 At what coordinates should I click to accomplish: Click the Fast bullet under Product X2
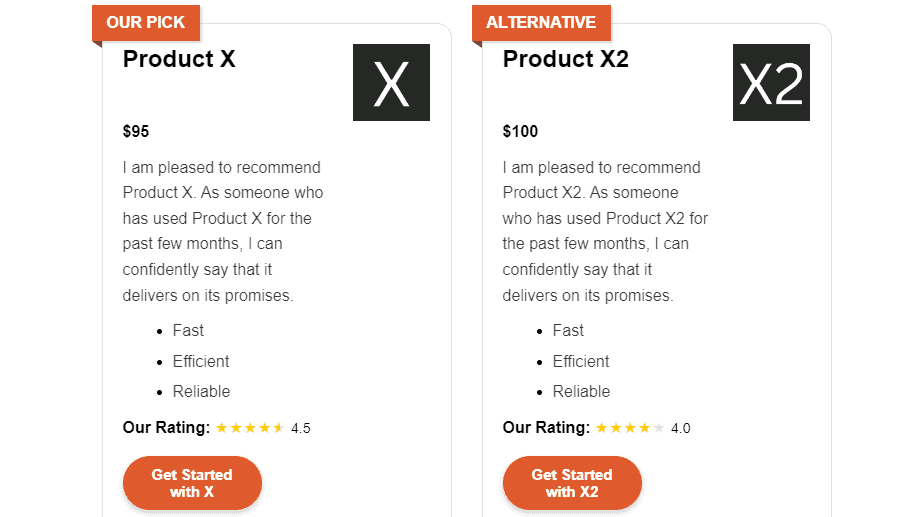tap(568, 330)
